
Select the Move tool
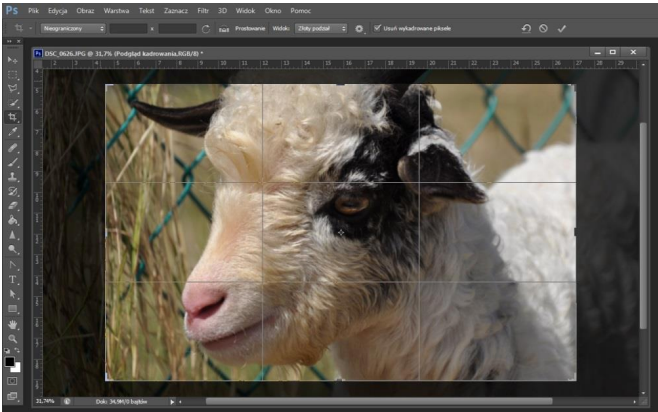coord(12,60)
